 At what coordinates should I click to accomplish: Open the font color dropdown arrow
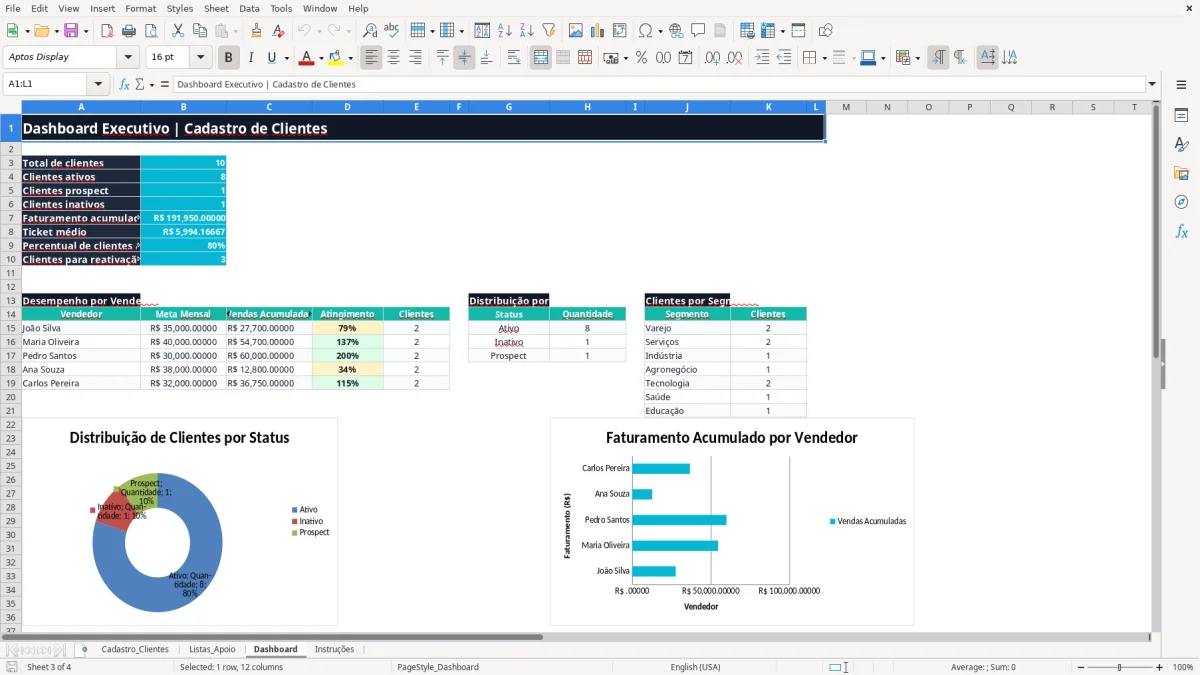[322, 58]
